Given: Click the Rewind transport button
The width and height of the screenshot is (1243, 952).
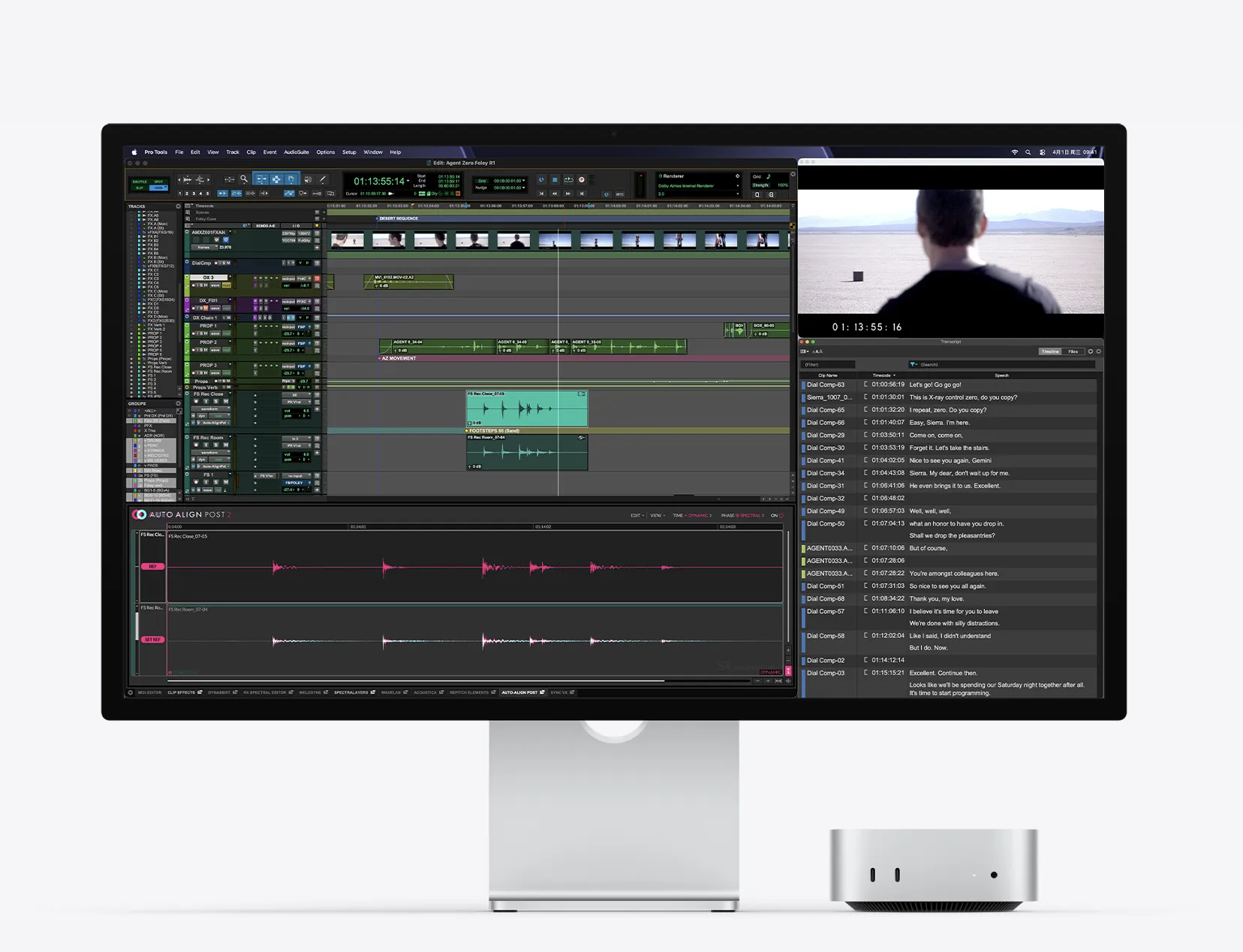Looking at the screenshot, I should (555, 194).
